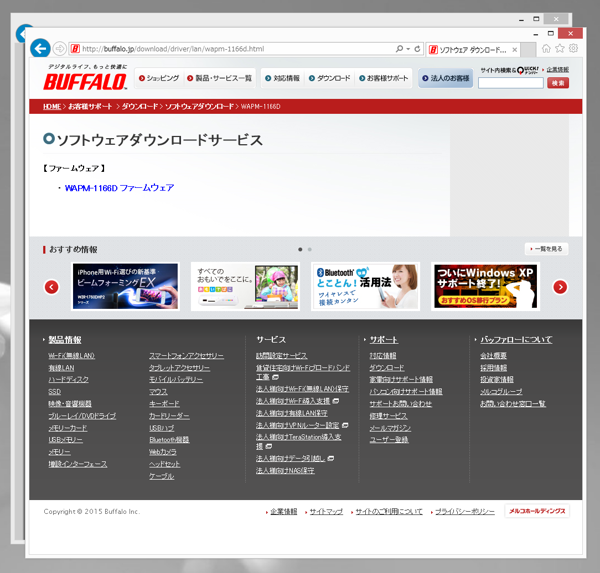Open ダウンロード in the top navigation bar
This screenshot has width=600, height=573.
[329, 78]
